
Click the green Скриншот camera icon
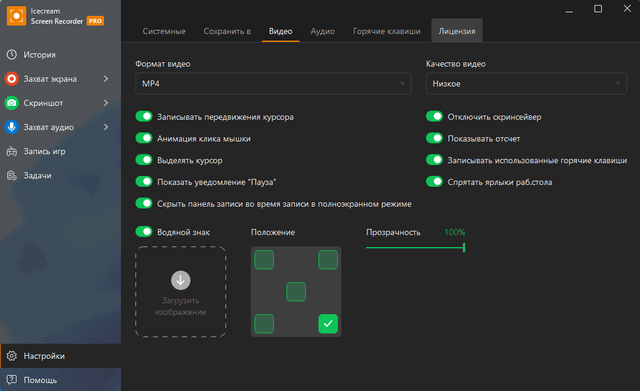[x=12, y=102]
